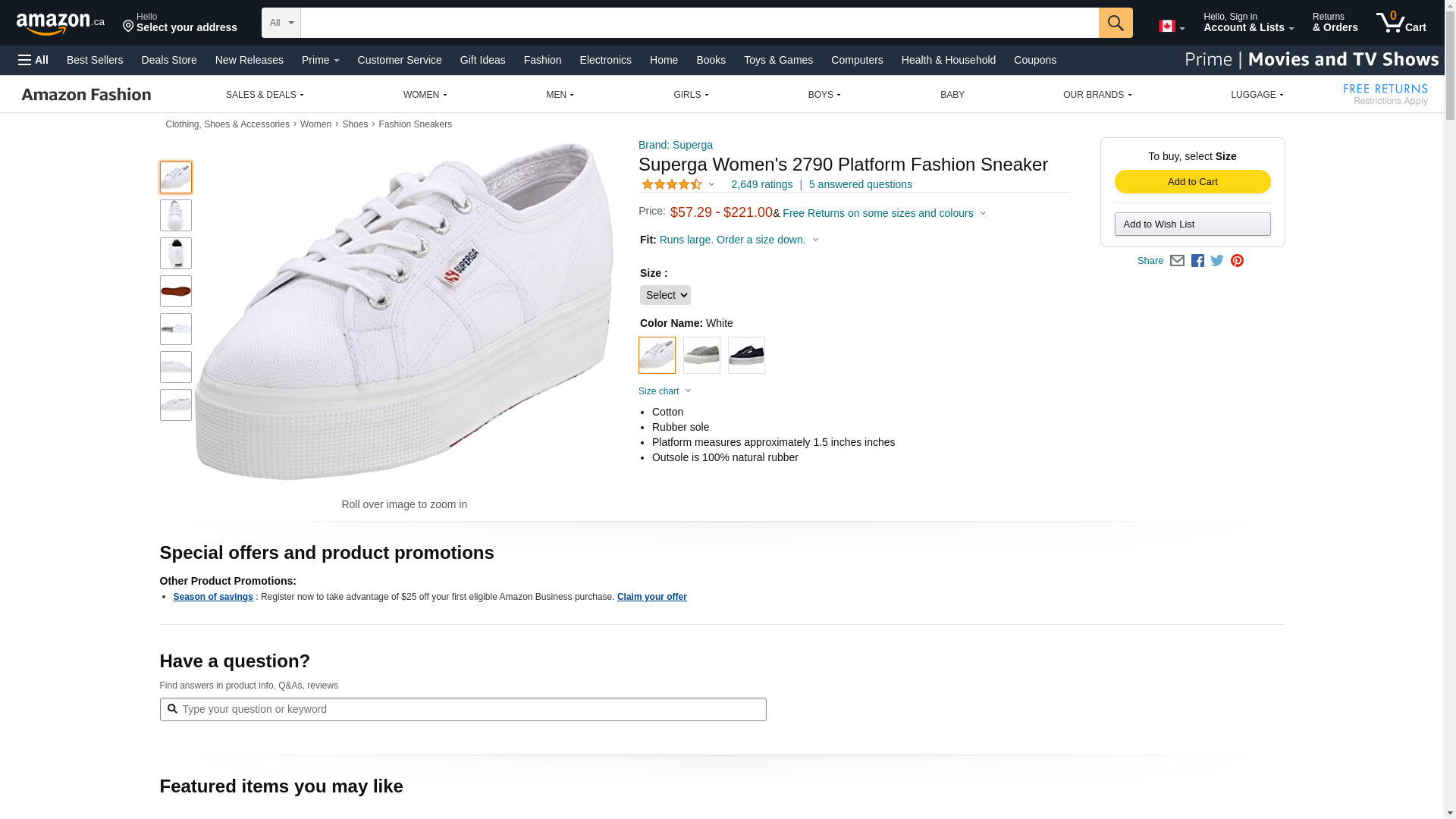Image resolution: width=1456 pixels, height=819 pixels.
Task: Choose the navy sneaker color swatch
Action: [x=746, y=355]
